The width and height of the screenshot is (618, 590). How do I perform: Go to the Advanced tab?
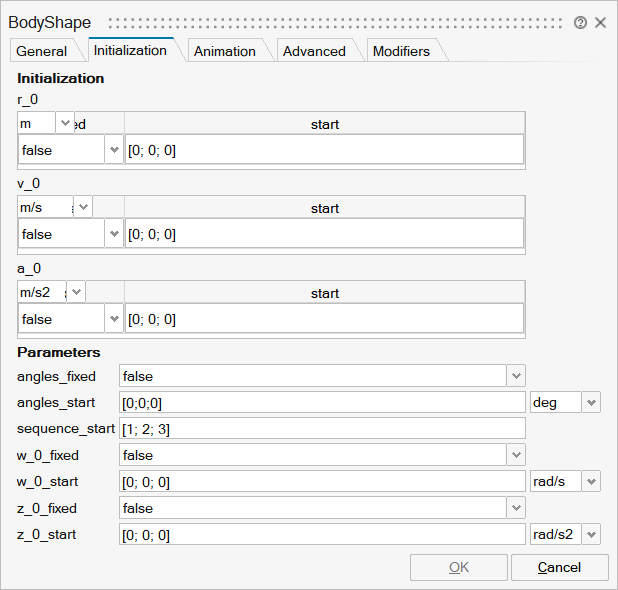coord(313,51)
